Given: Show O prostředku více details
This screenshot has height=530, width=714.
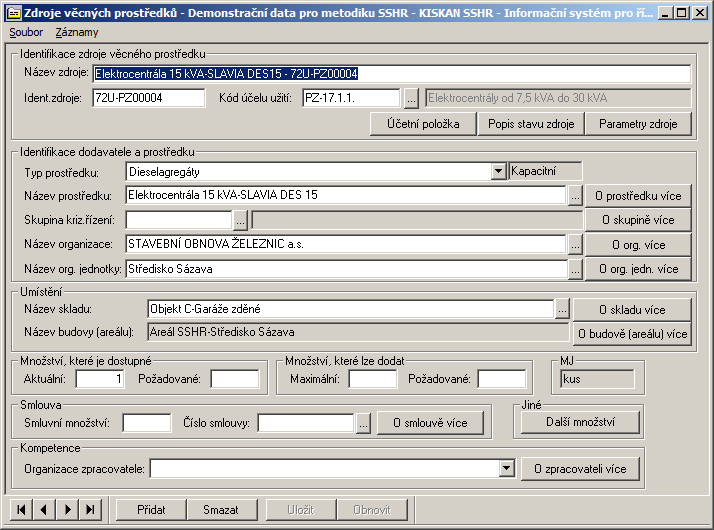Looking at the screenshot, I should (638, 196).
